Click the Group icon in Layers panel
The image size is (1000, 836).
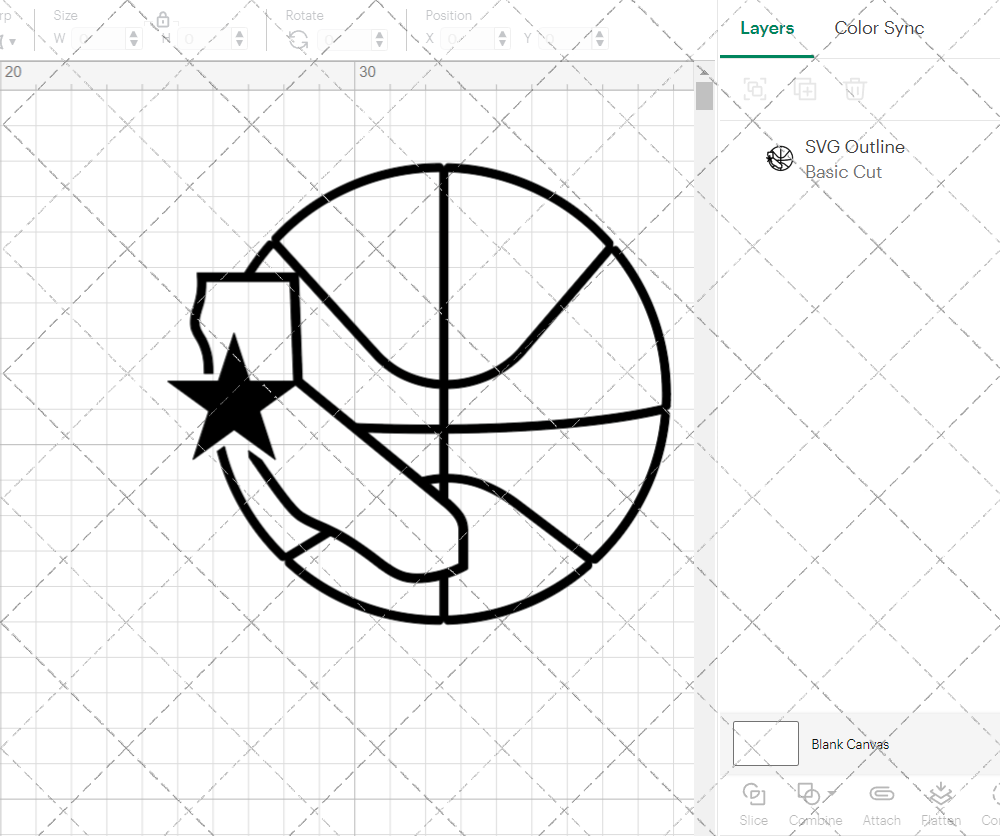click(755, 90)
